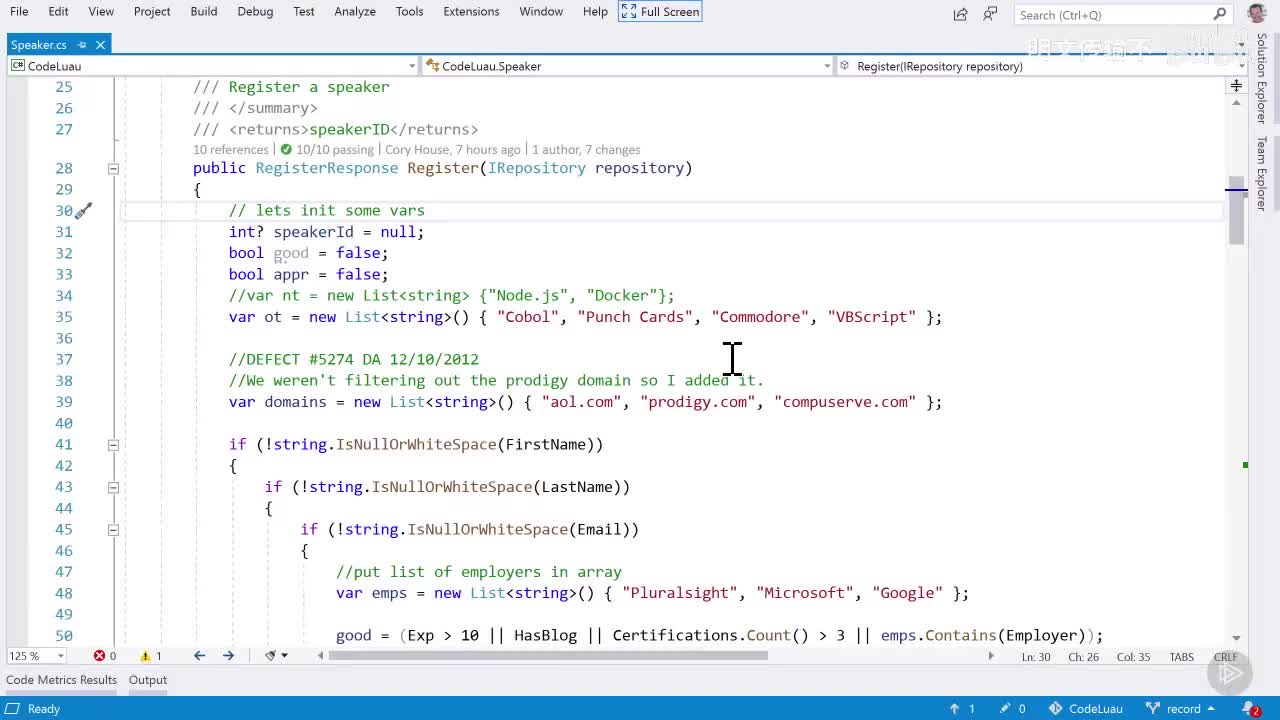This screenshot has width=1280, height=720.
Task: Open the Debug menu
Action: point(255,11)
